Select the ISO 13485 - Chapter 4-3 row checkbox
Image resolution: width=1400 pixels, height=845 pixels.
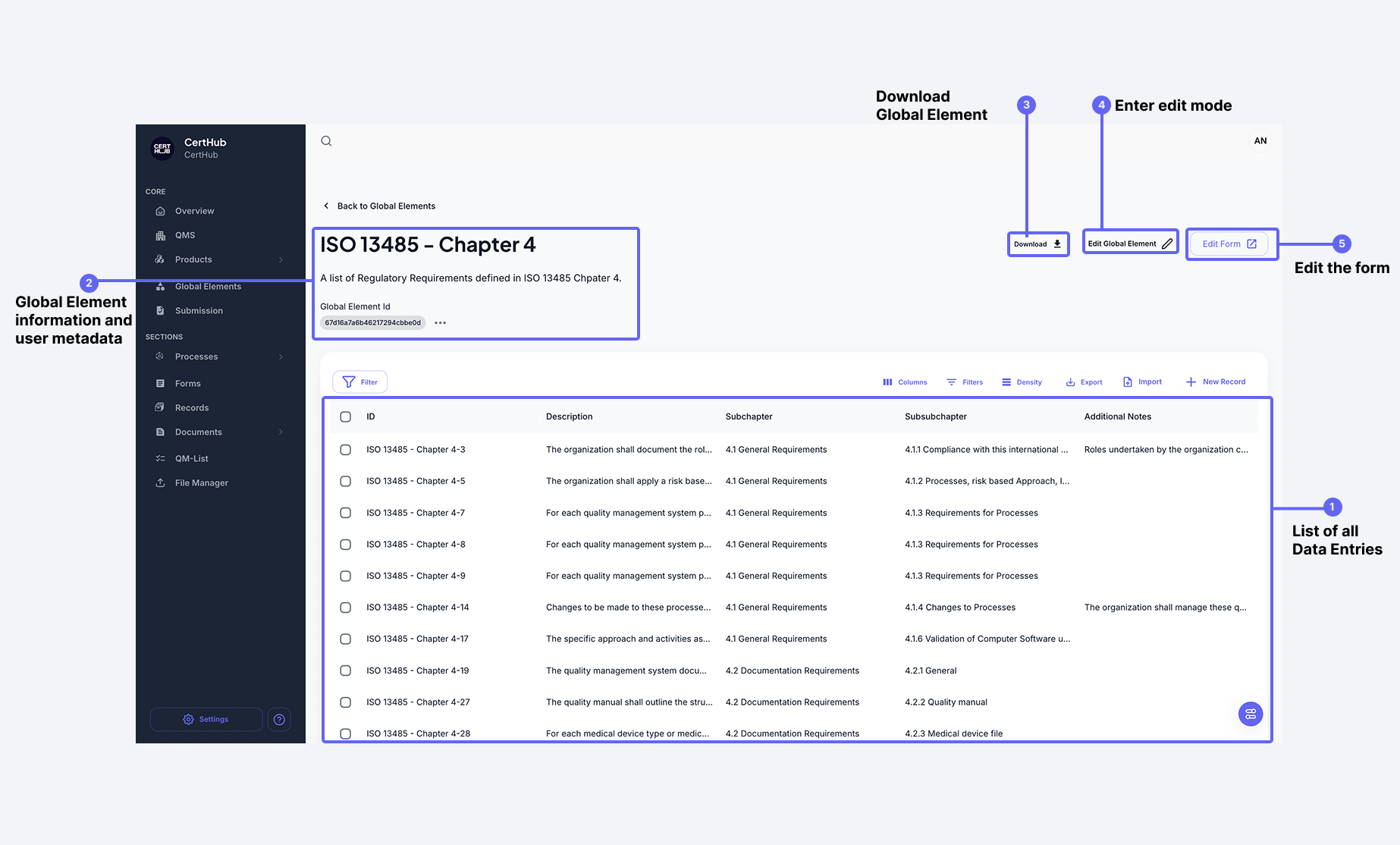pos(346,450)
